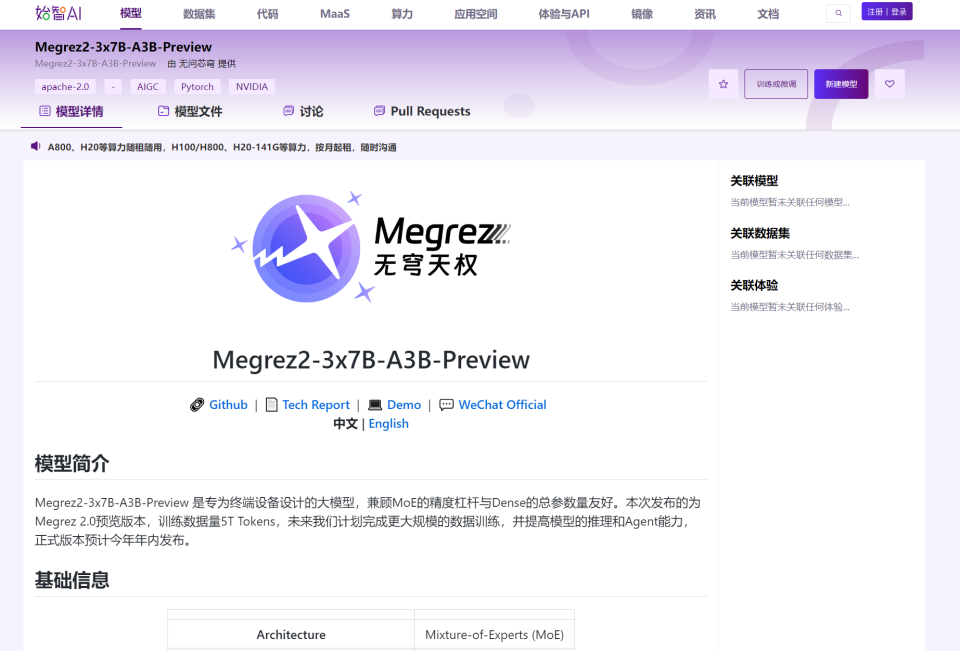Click the 训练或微调 button
This screenshot has height=651, width=960.
tap(776, 84)
